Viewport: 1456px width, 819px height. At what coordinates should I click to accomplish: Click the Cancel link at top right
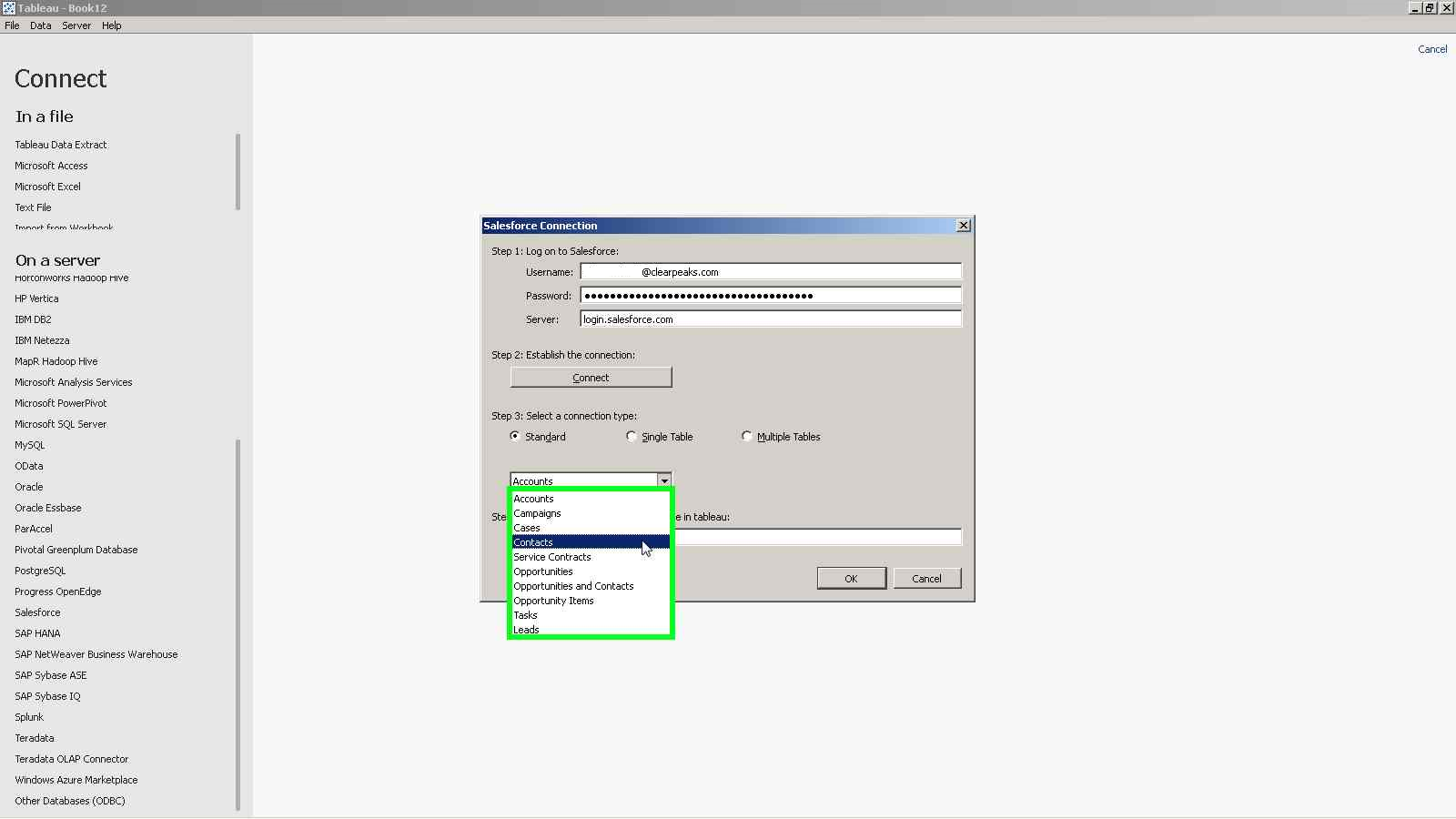[1432, 49]
